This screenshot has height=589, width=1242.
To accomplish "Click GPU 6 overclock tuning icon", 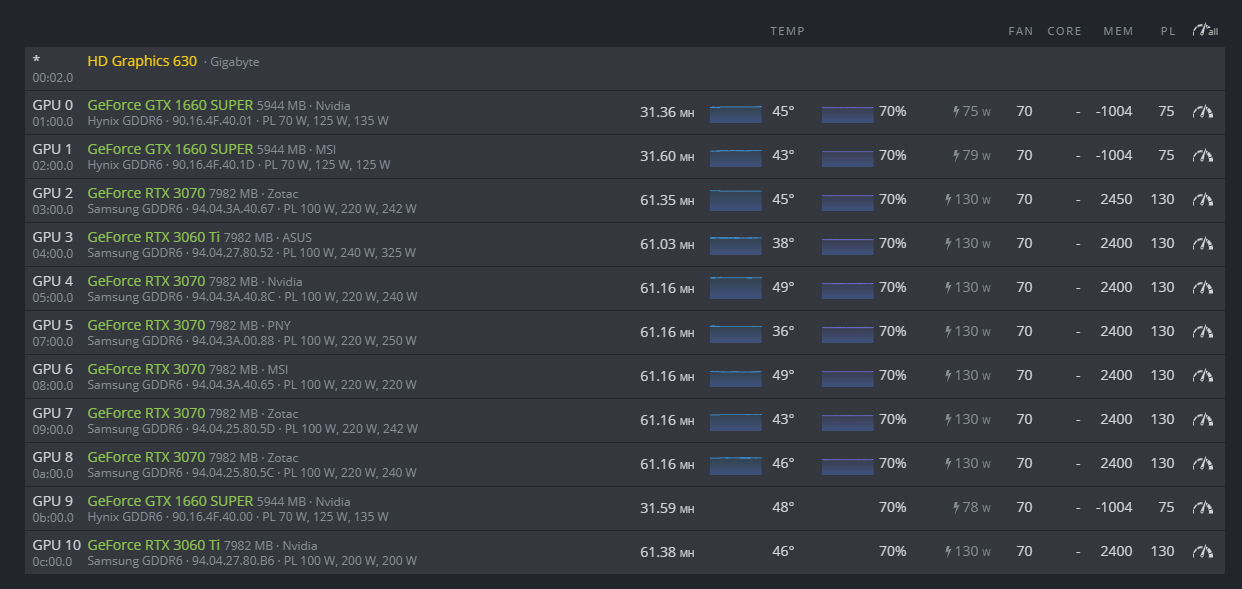I will point(1202,376).
